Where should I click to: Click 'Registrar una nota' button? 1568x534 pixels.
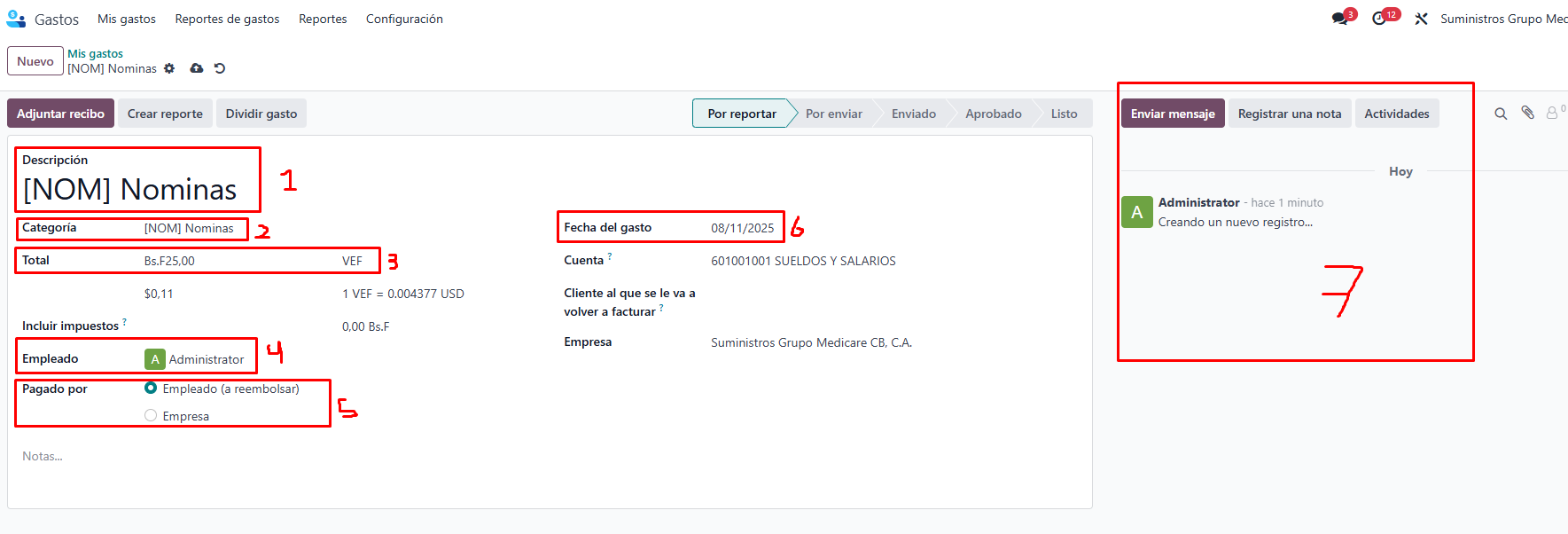1290,114
